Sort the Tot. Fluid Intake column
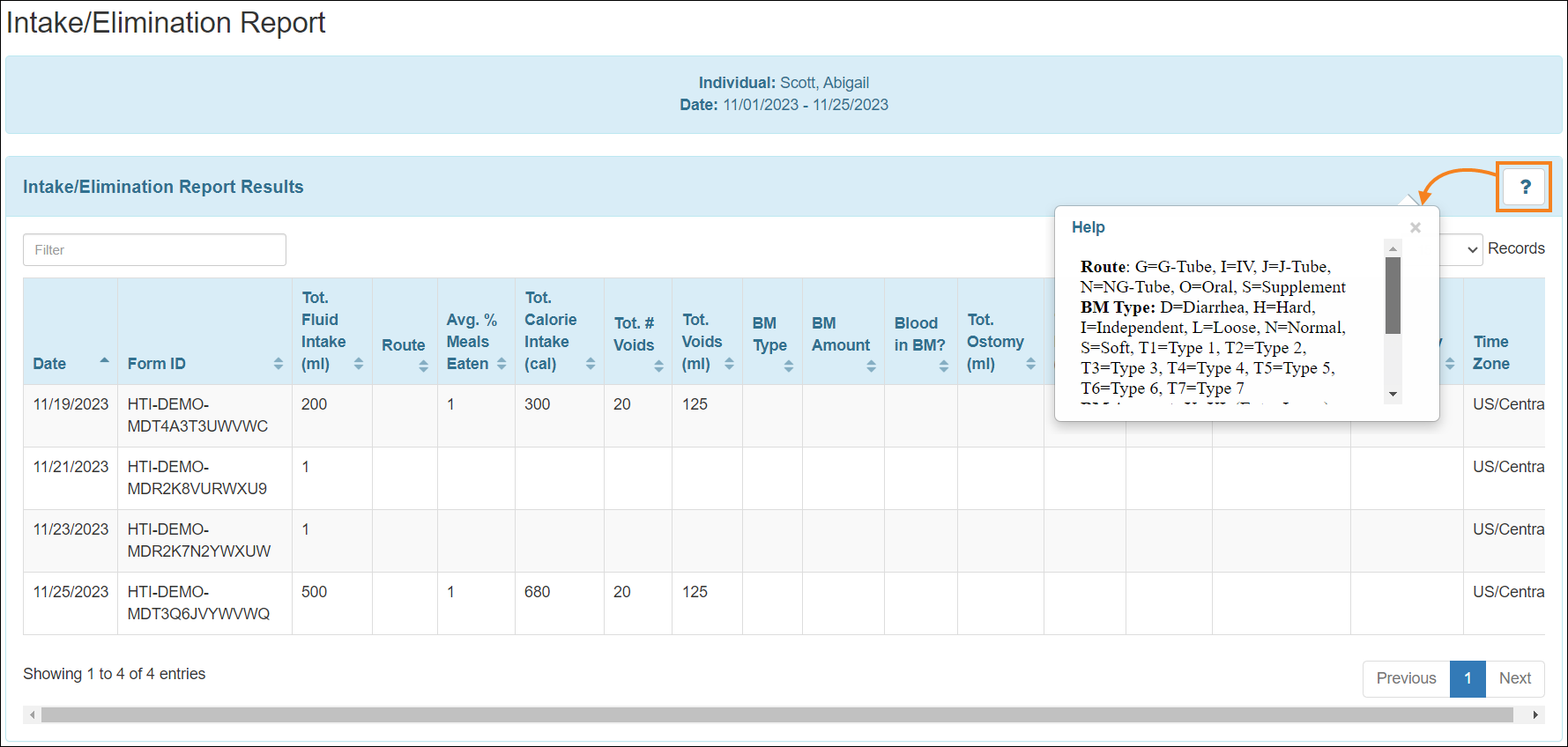 pos(359,364)
